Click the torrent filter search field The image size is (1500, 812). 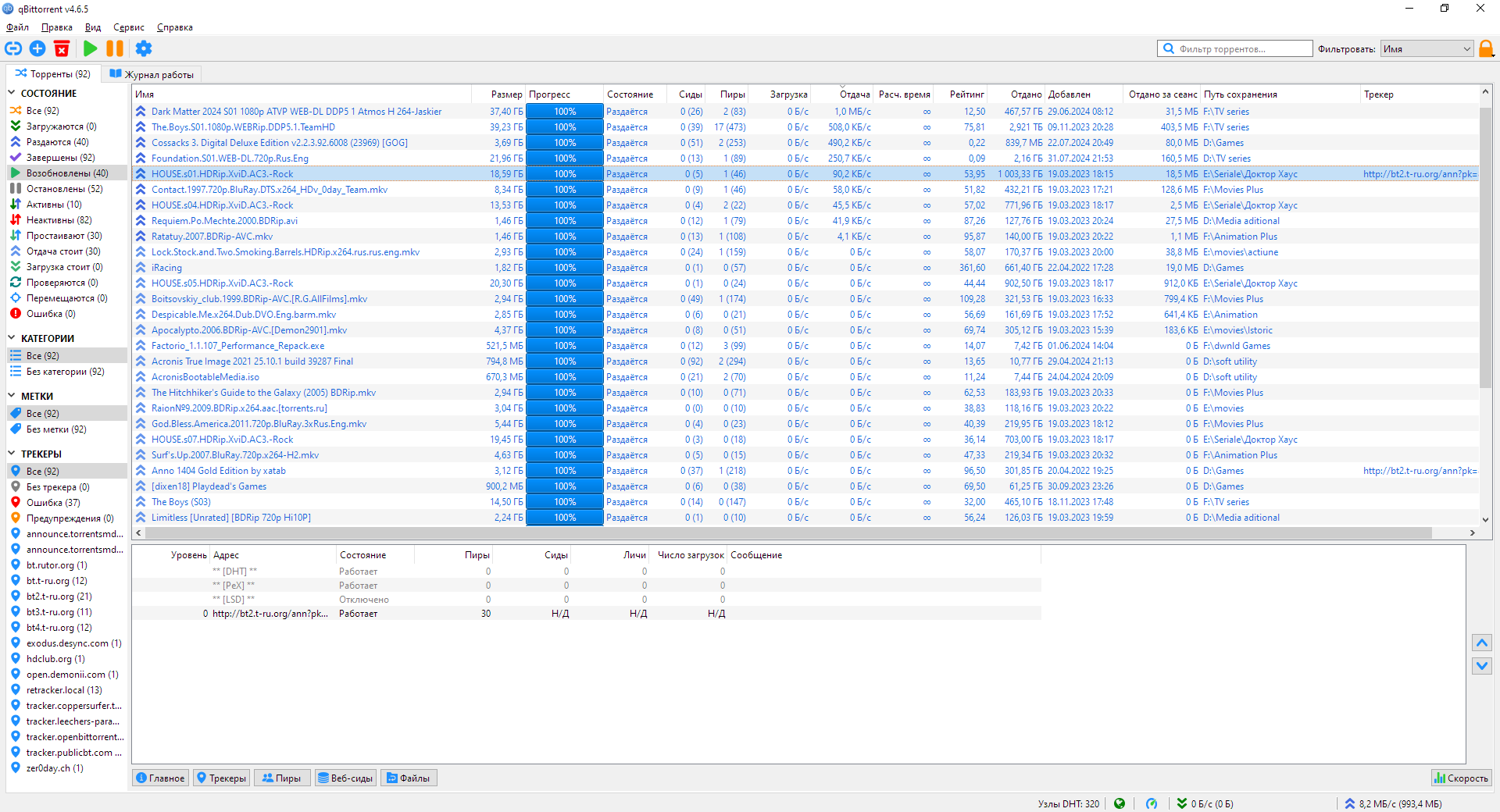(1234, 48)
